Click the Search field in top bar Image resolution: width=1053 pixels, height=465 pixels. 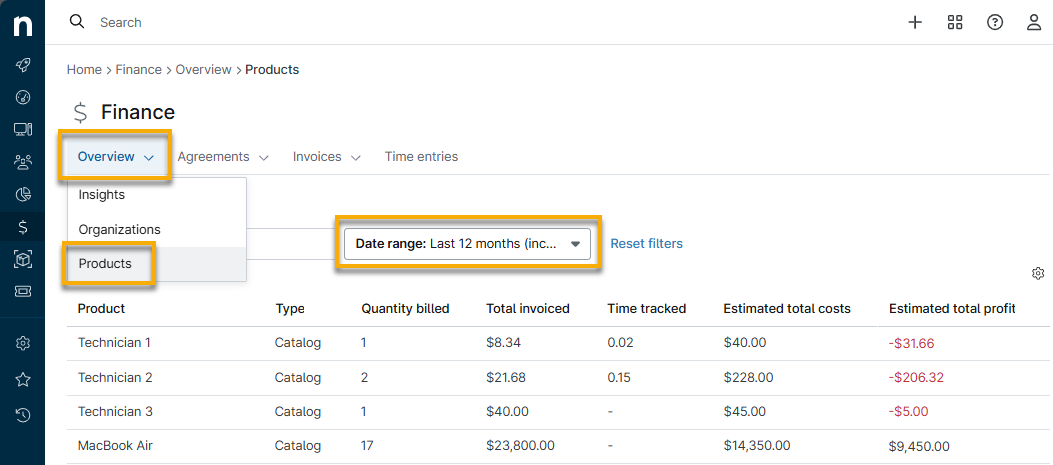300,22
